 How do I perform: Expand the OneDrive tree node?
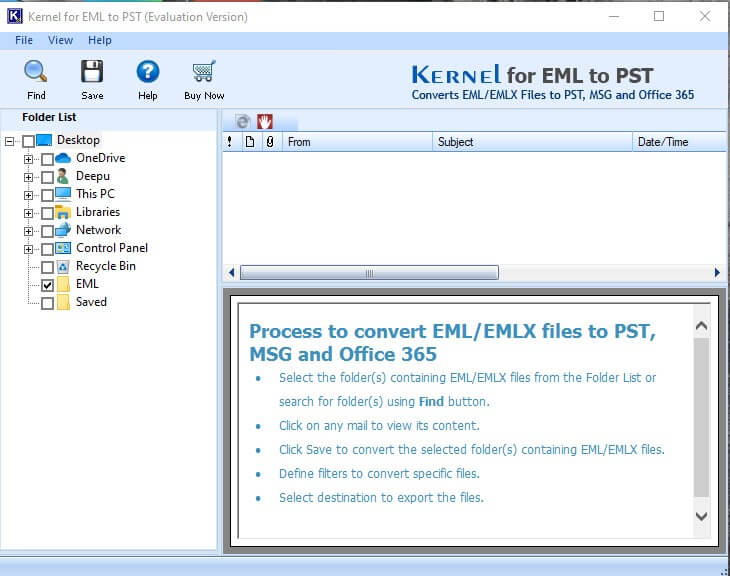(x=28, y=159)
